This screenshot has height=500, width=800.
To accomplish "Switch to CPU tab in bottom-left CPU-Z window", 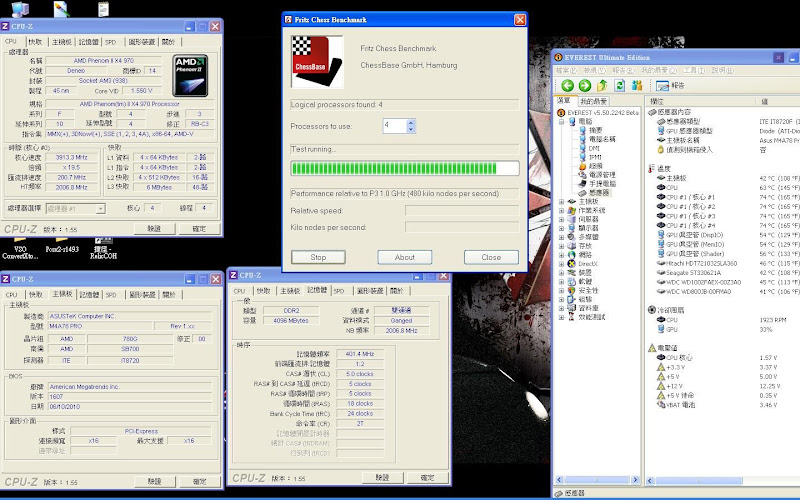I will 12,294.
